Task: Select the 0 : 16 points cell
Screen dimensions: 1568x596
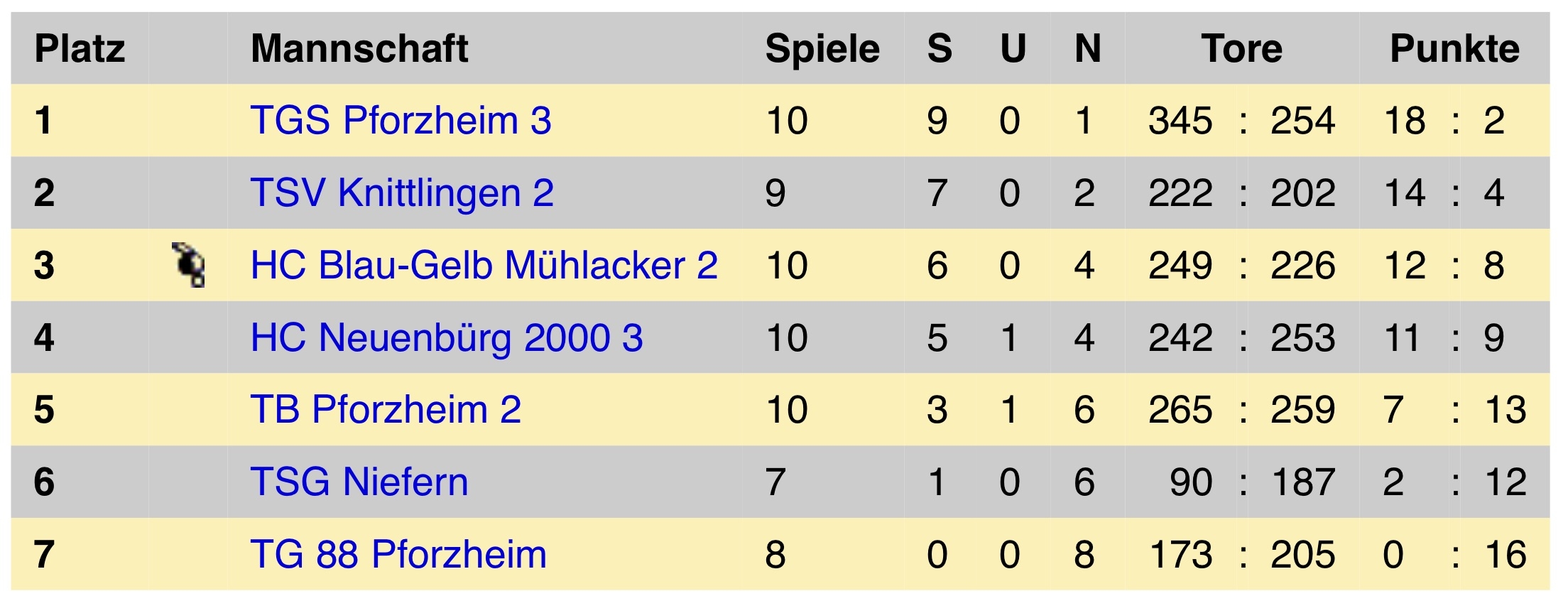Action: tap(1455, 555)
